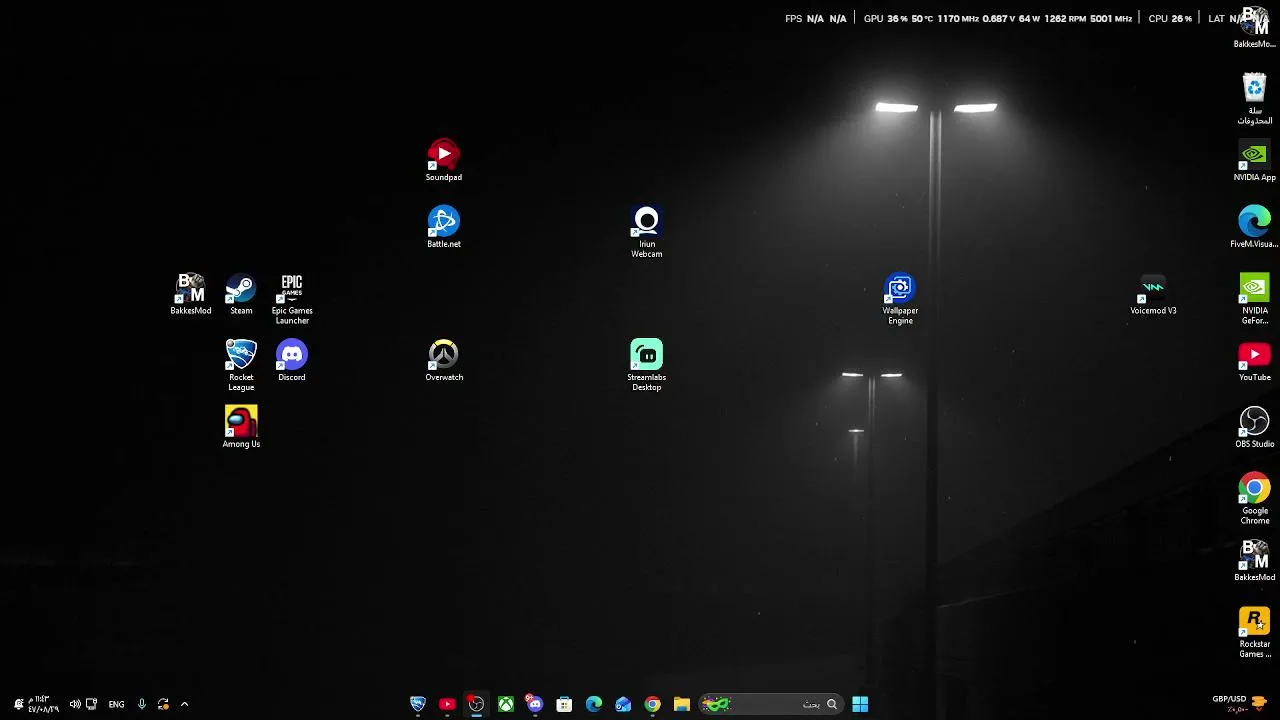Switch to OBS in the taskbar
Image resolution: width=1280 pixels, height=720 pixels.
[x=476, y=704]
